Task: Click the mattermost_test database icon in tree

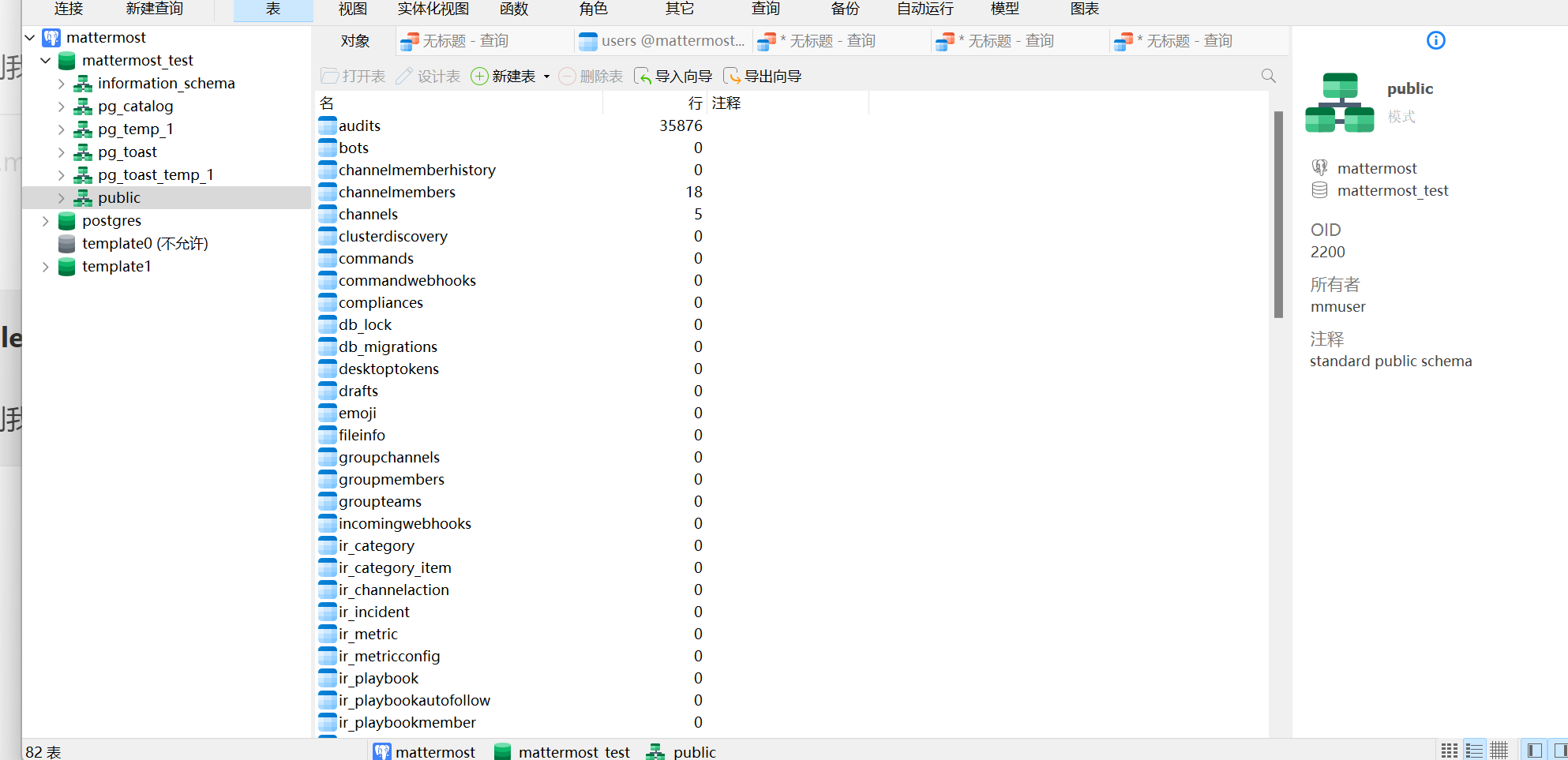Action: (x=67, y=61)
